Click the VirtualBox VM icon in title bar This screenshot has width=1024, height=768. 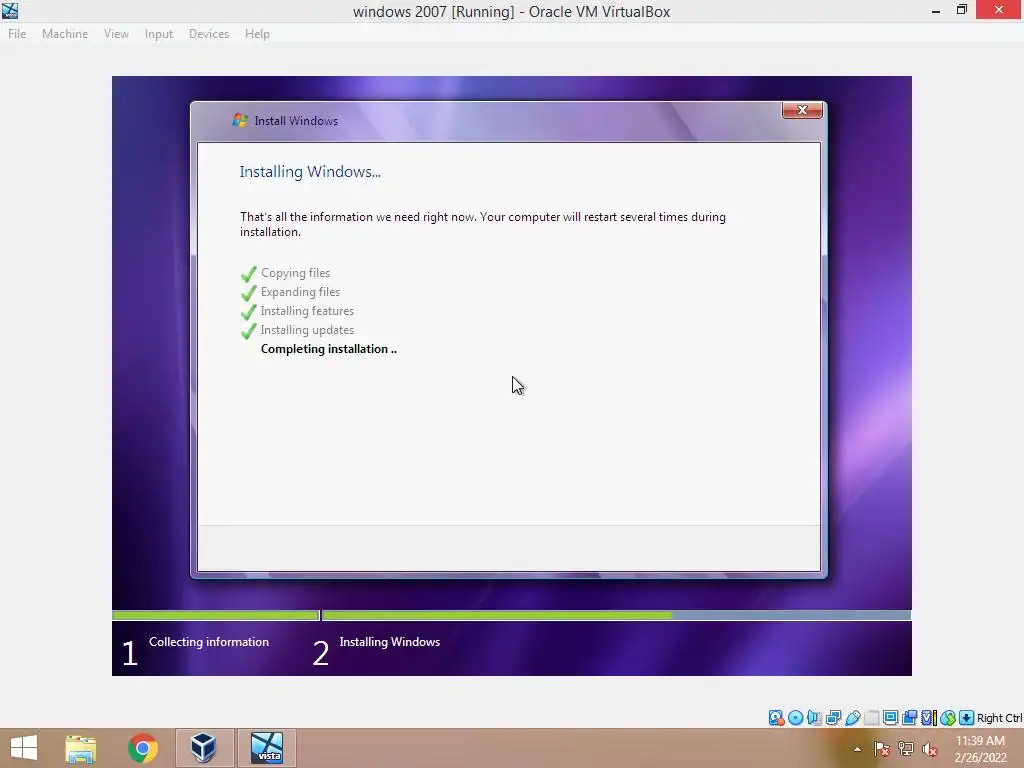click(x=10, y=10)
